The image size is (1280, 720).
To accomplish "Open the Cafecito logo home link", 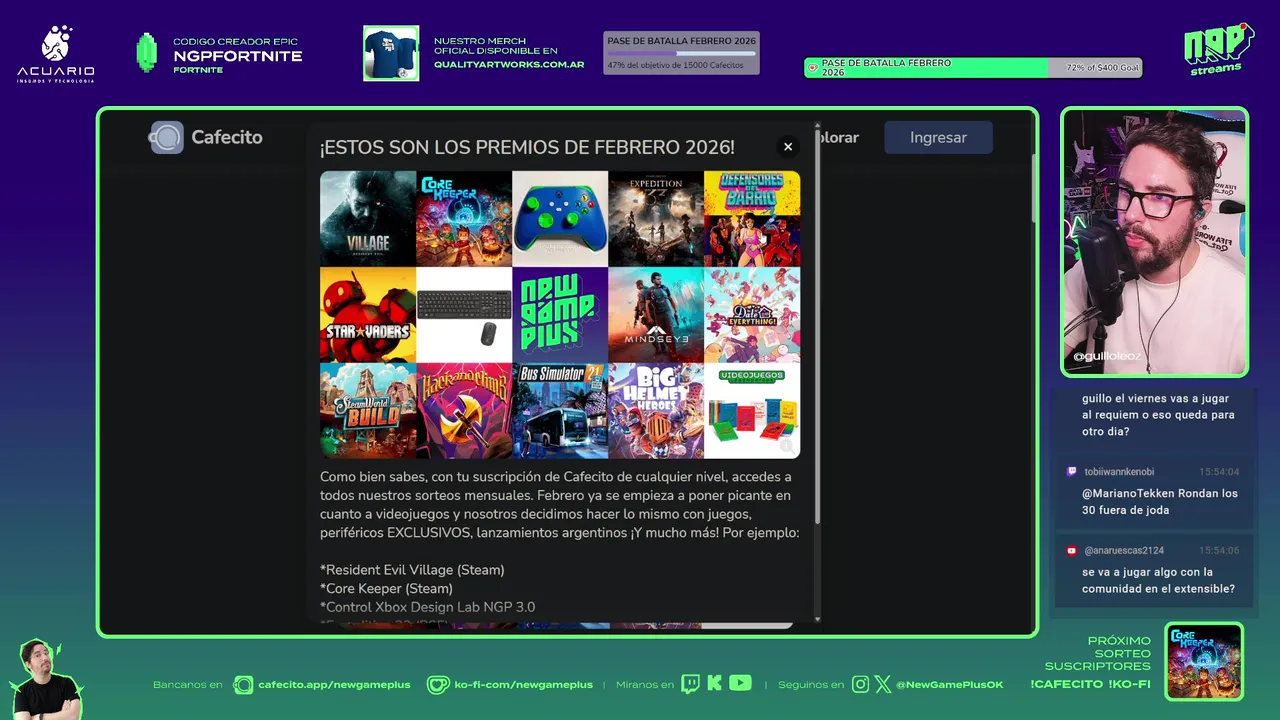I will pyautogui.click(x=206, y=137).
